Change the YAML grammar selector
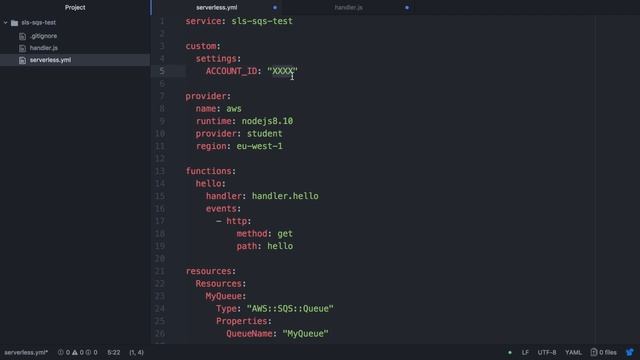 (x=573, y=352)
